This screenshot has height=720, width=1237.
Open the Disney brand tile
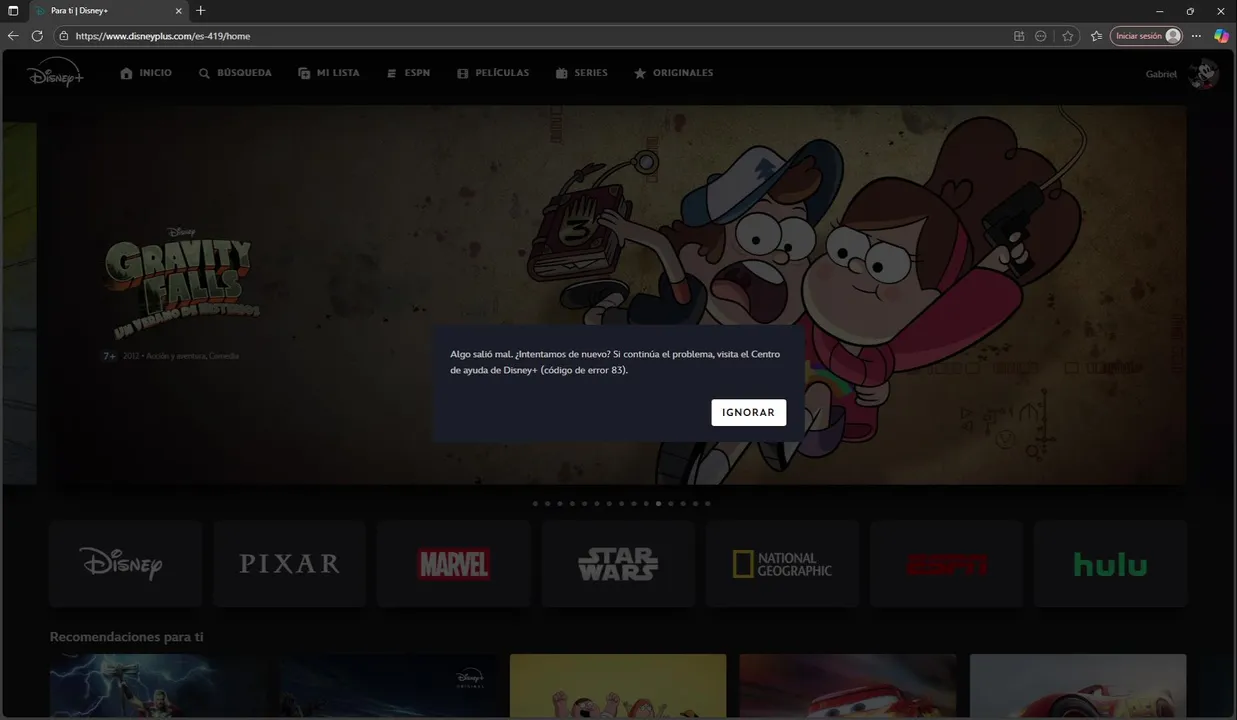point(125,563)
